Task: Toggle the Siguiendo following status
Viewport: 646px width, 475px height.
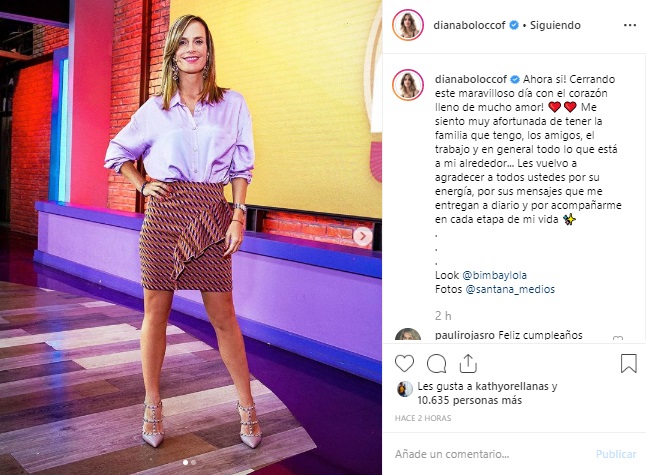Action: coord(555,25)
